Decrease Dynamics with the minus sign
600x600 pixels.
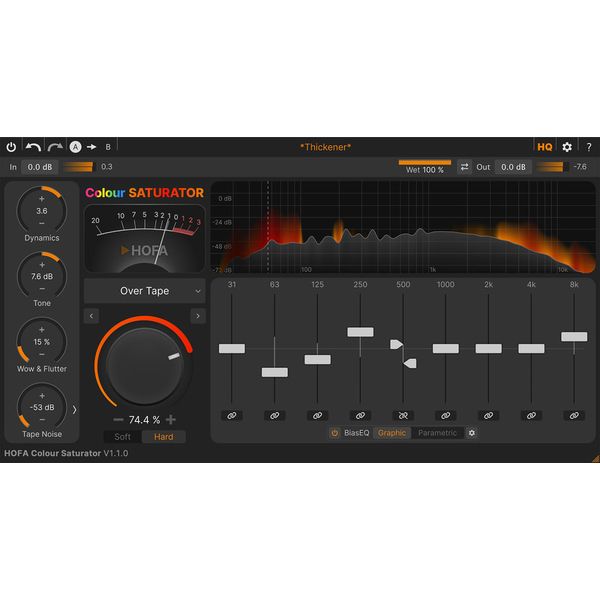pyautogui.click(x=42, y=223)
